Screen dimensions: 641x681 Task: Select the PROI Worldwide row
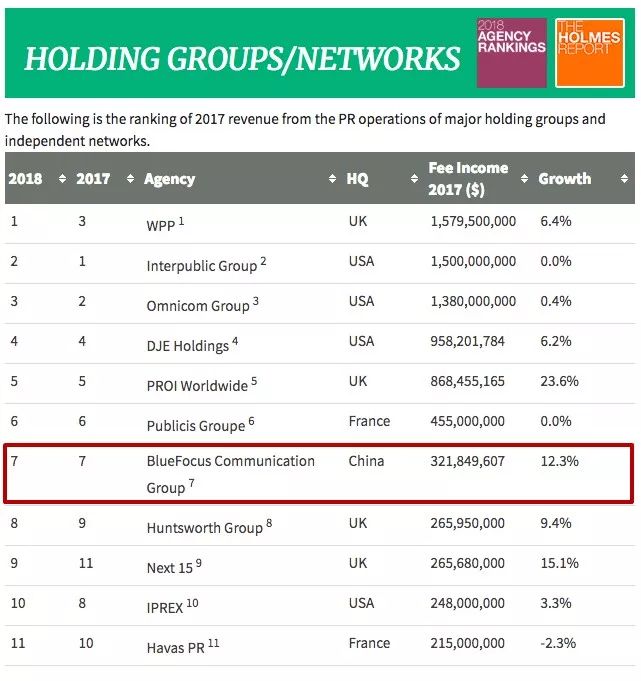click(320, 383)
